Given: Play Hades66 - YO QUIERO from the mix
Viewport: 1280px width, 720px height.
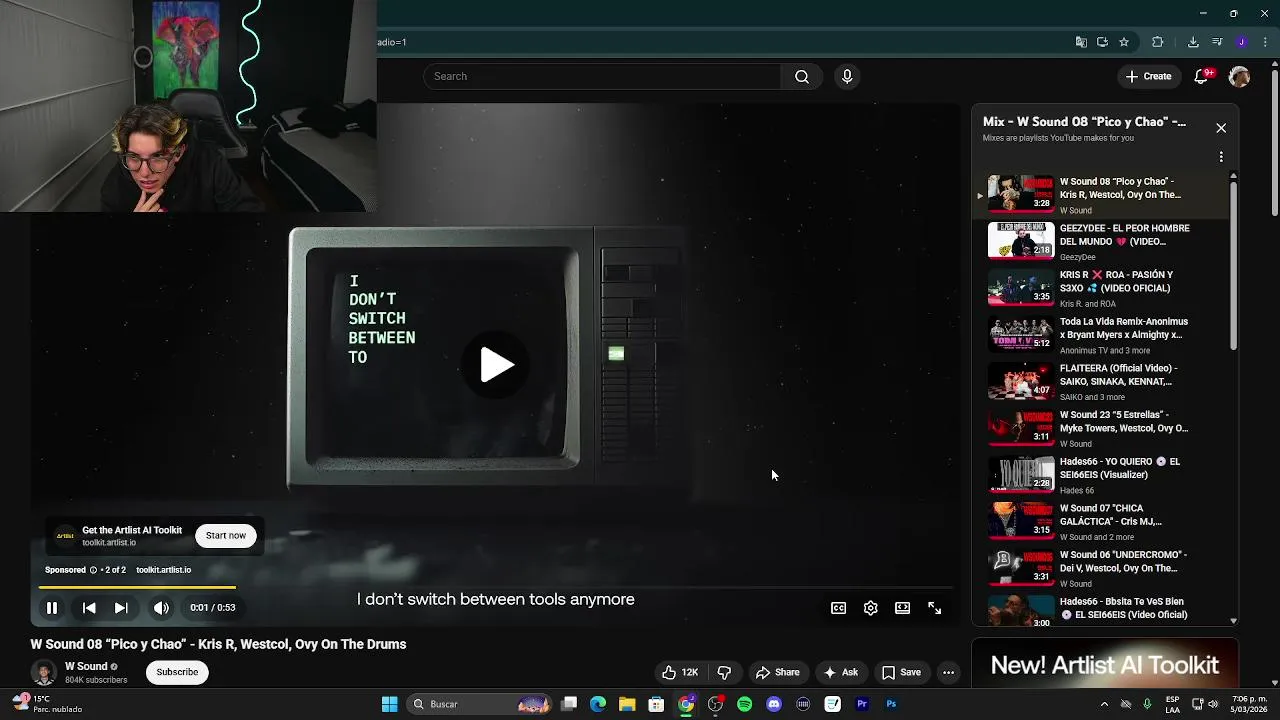Looking at the screenshot, I should 1100,475.
